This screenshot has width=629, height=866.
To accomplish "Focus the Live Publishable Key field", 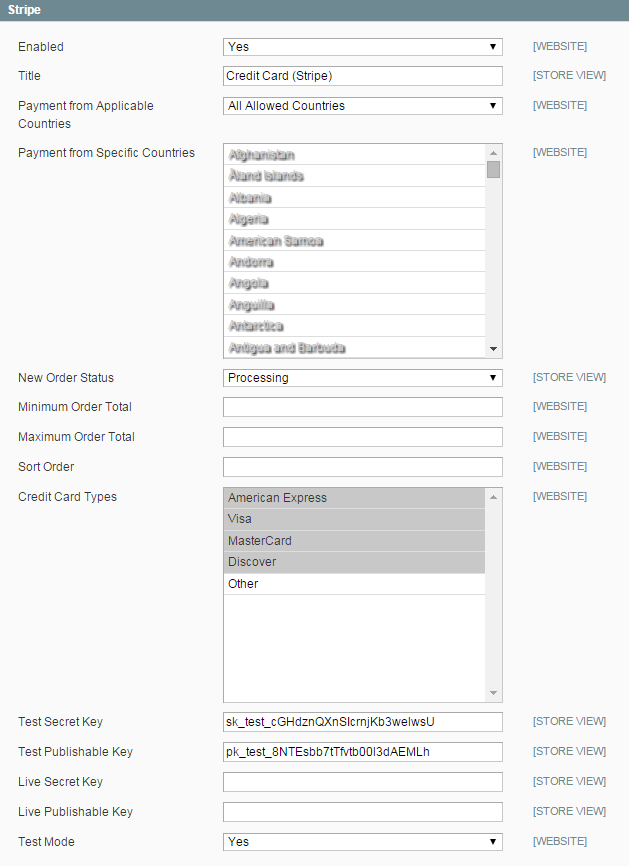I will 363,812.
